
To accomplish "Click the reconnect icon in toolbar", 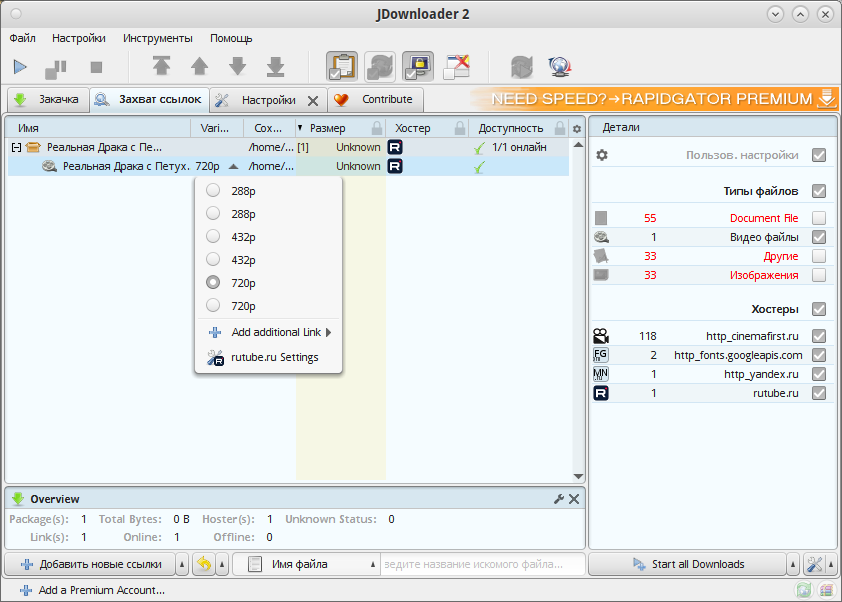I will 521,67.
